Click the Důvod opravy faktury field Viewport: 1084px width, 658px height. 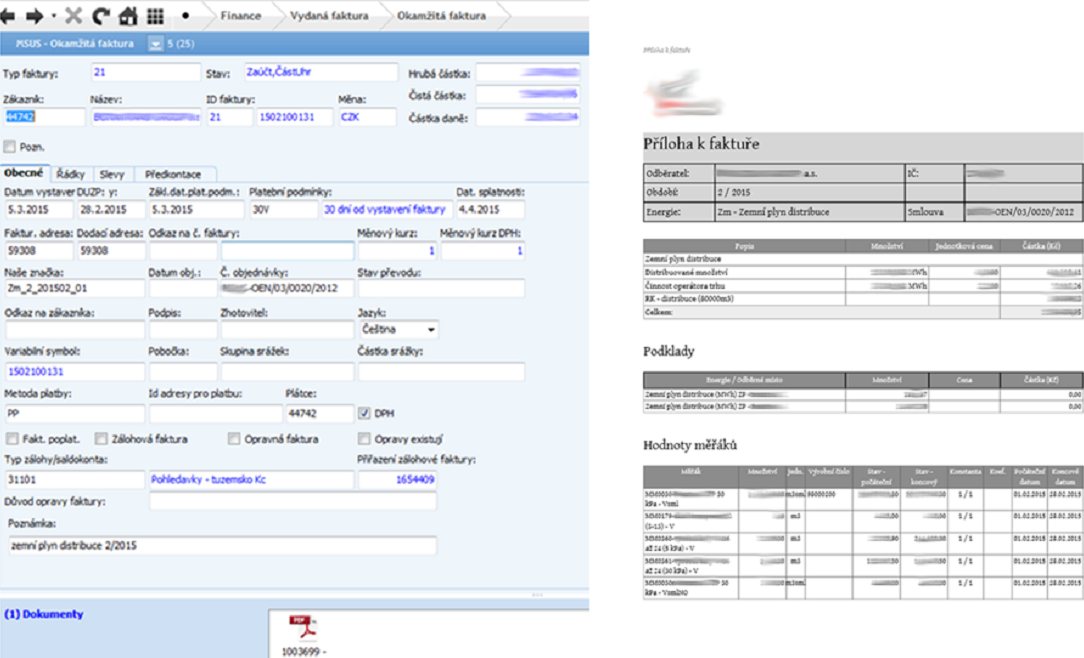pyautogui.click(x=292, y=502)
